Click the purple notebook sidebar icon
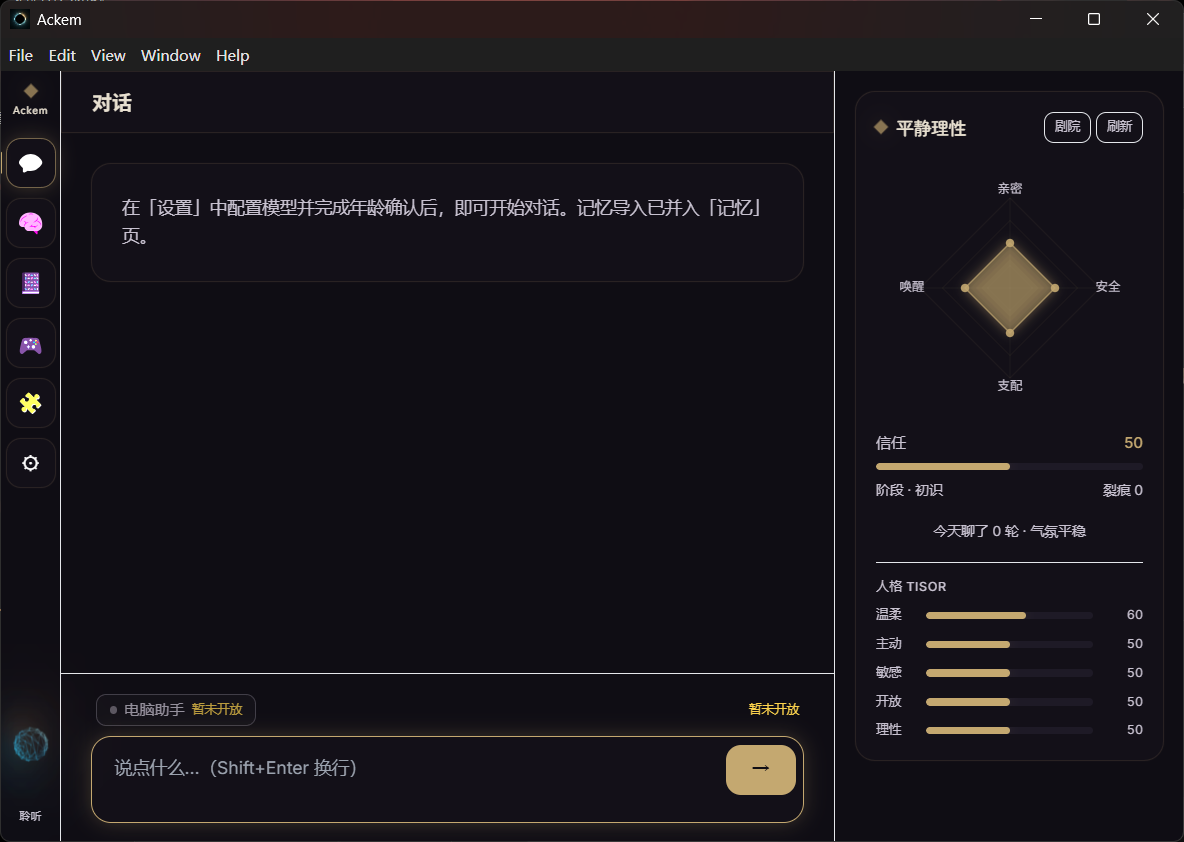 (31, 283)
